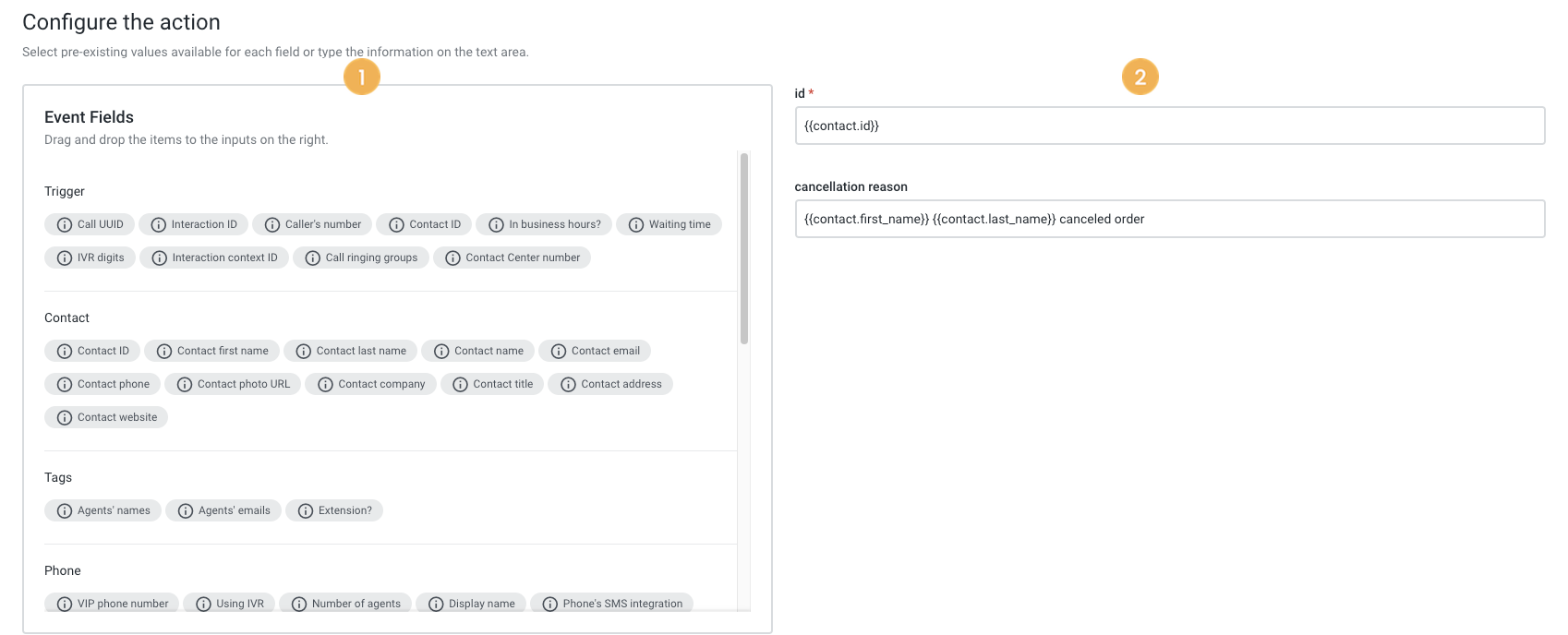Select the VIP phone number chip
1568x635 pixels.
tap(112, 603)
